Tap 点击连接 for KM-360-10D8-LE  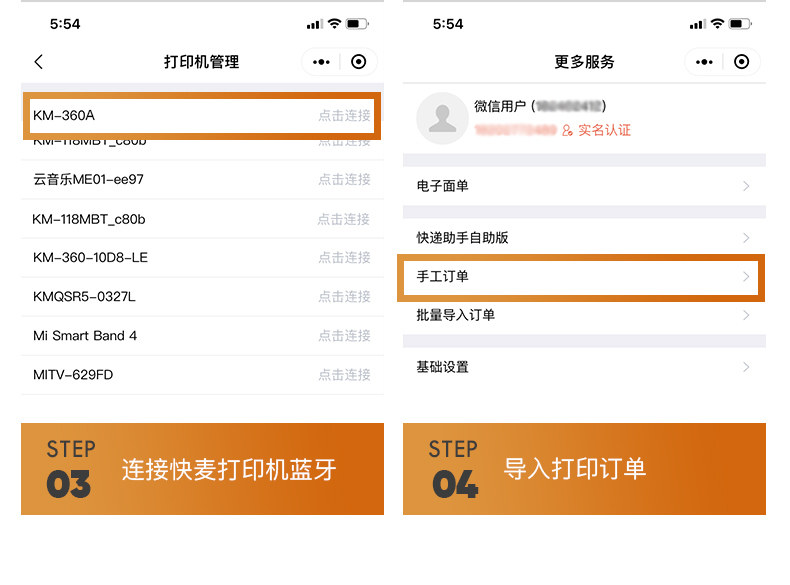click(344, 258)
